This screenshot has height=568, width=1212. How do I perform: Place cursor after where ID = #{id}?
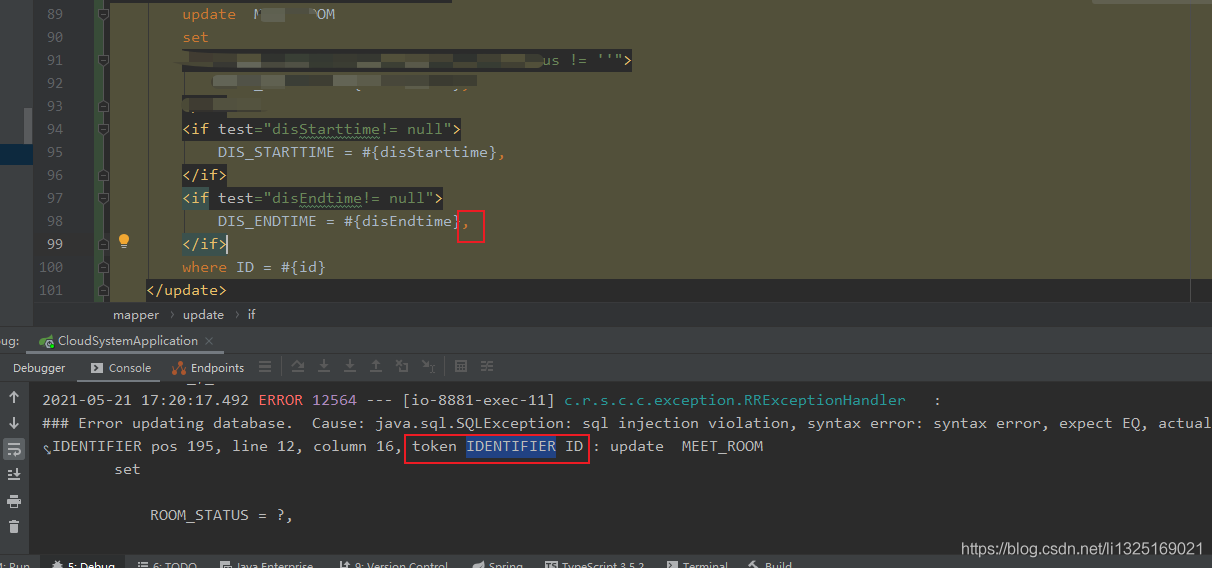pos(327,267)
